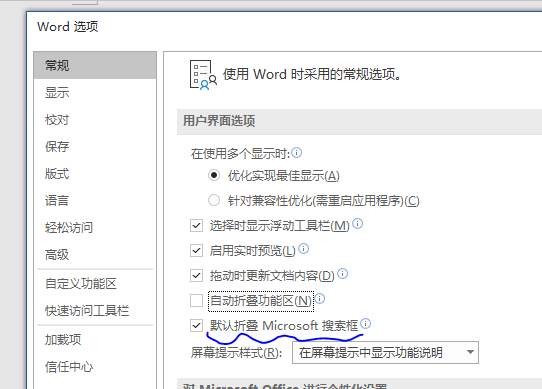Choose 针对兼容性优化 radio option
542x389 pixels.
click(x=214, y=200)
